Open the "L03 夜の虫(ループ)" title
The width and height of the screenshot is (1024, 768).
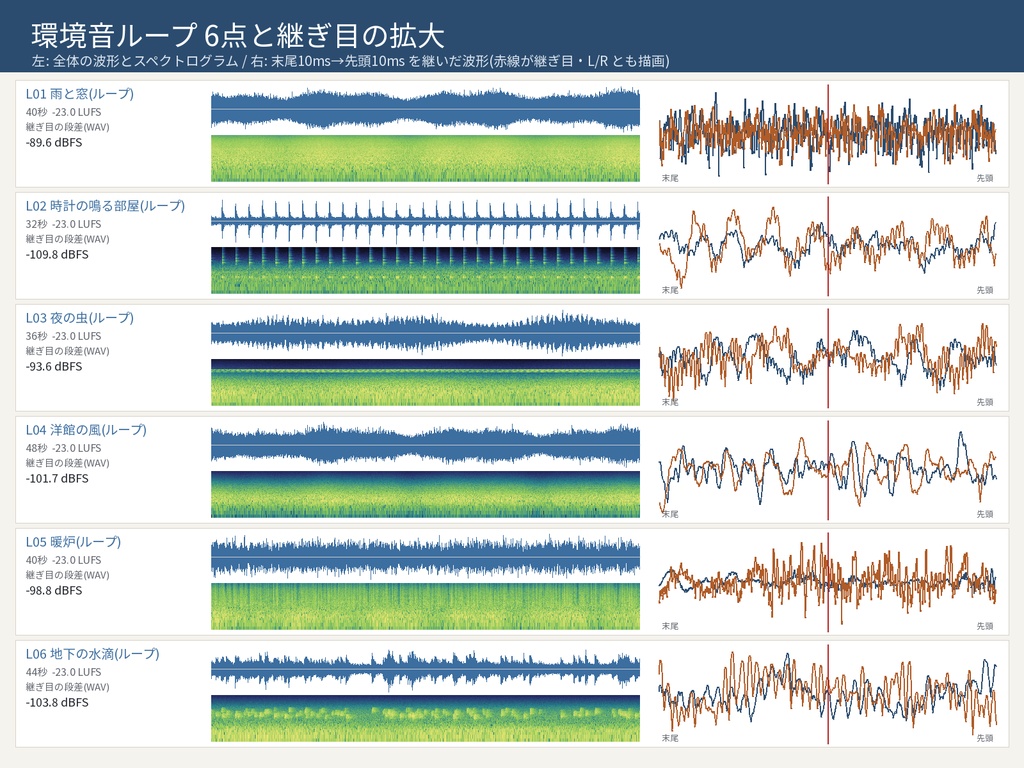point(80,318)
